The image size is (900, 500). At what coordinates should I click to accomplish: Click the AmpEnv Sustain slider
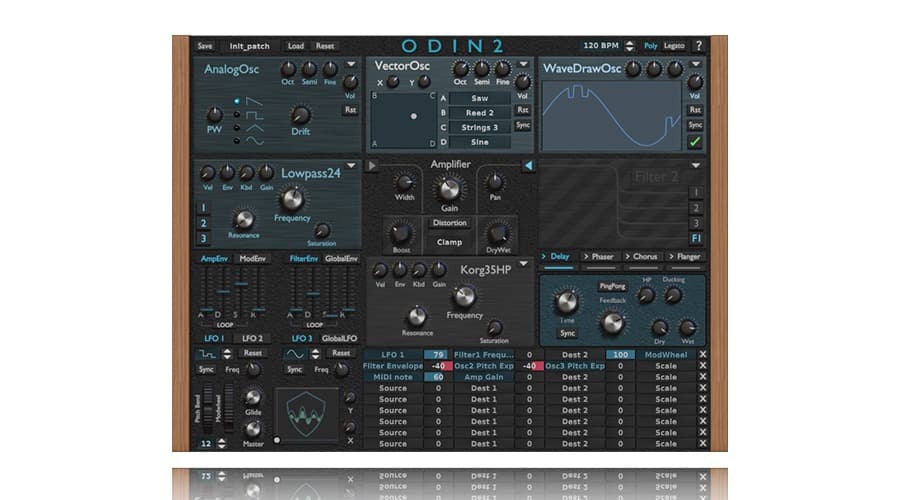pos(241,290)
